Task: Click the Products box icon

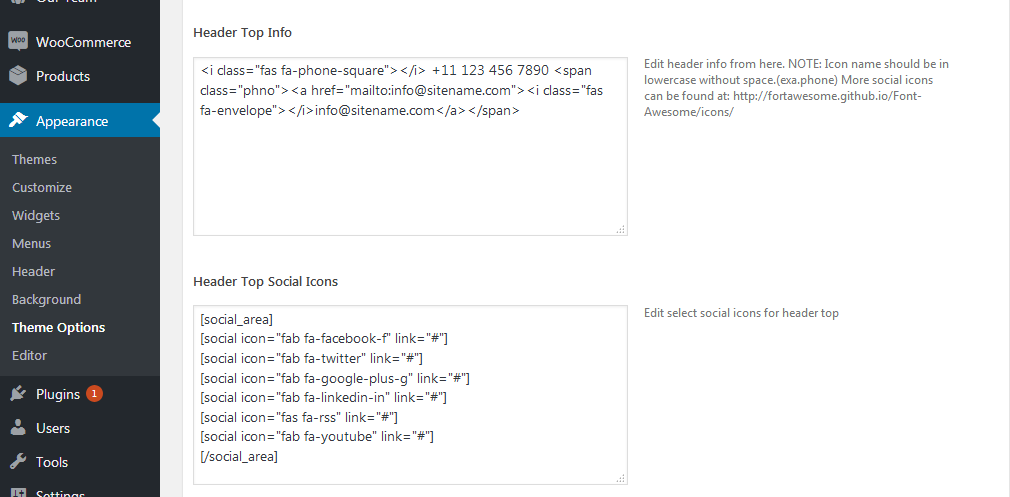Action: tap(18, 76)
